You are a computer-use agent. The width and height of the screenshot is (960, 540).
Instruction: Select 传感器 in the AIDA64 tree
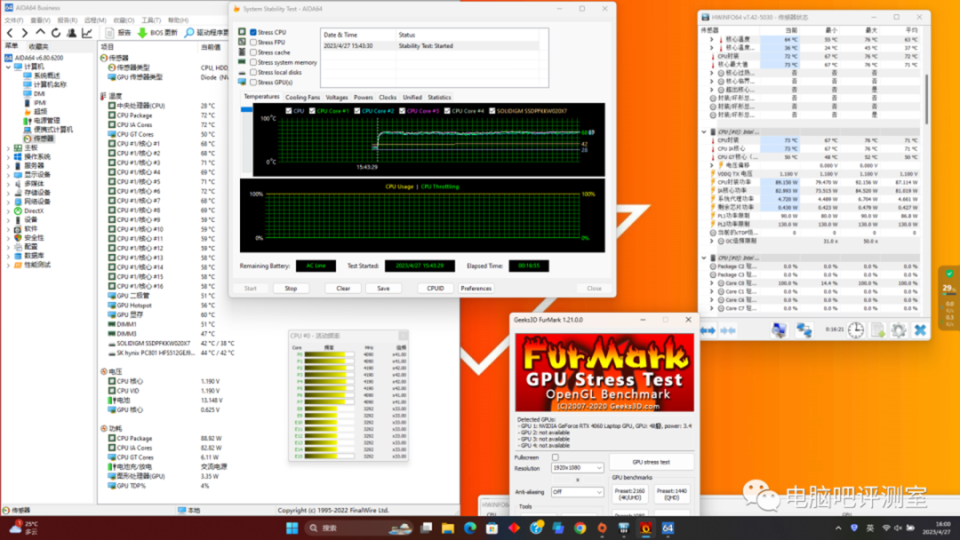click(x=39, y=138)
